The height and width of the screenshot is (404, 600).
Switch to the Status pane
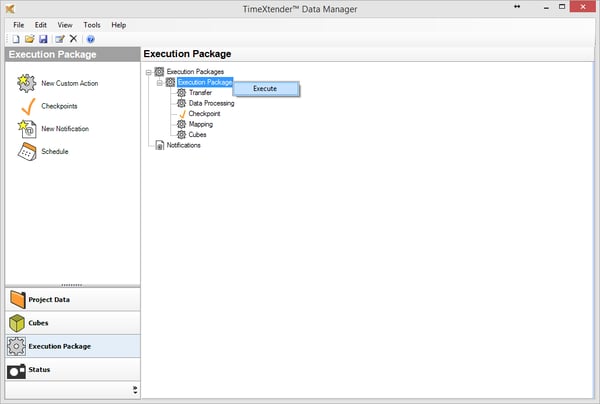(73, 370)
